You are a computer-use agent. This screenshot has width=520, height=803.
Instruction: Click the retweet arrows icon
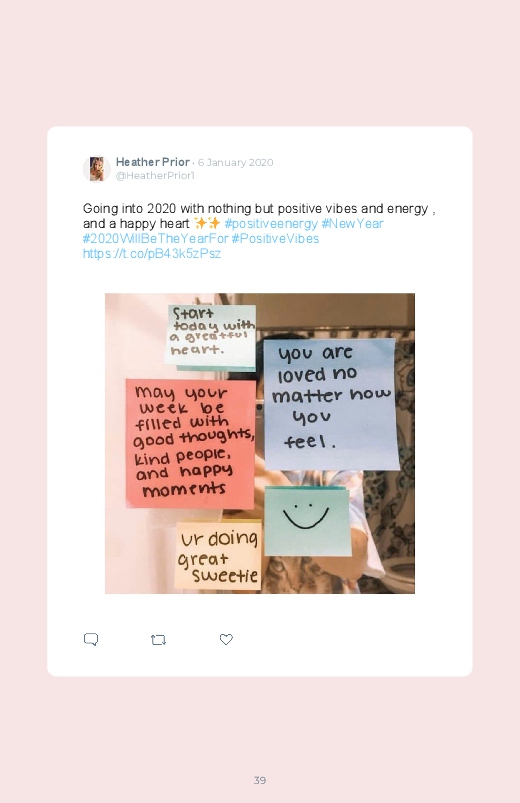(x=158, y=640)
